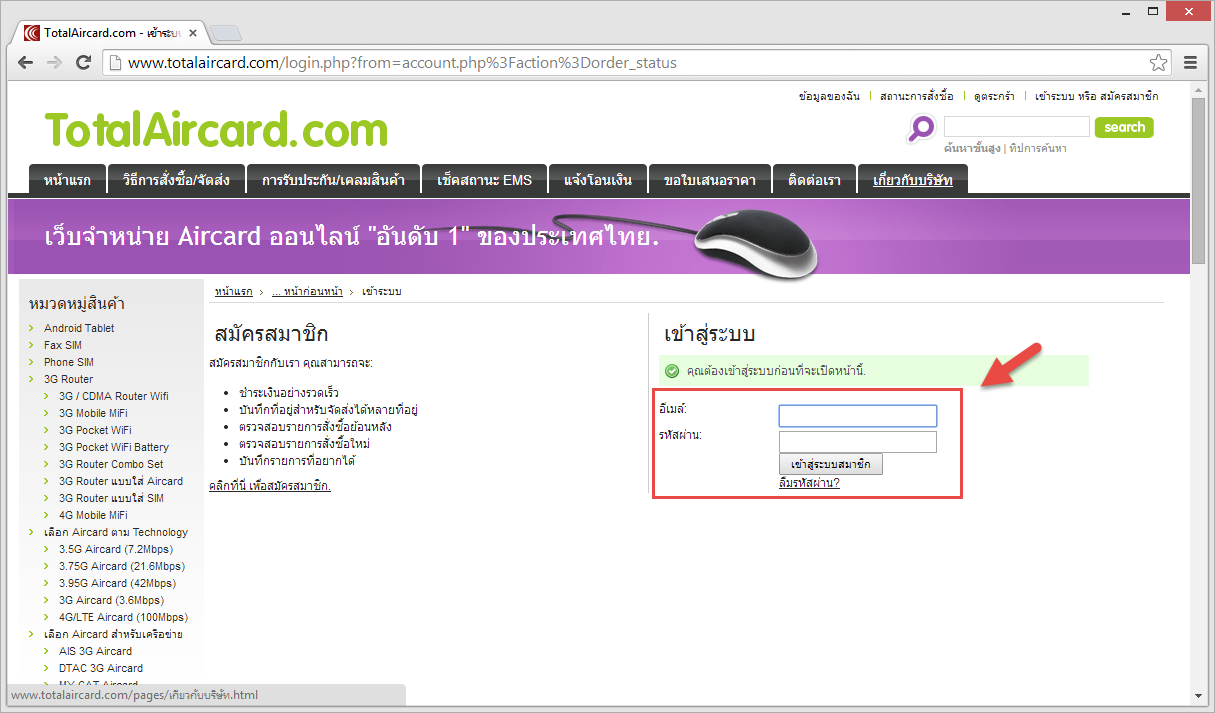Click the scrollbar down arrow
This screenshot has width=1215, height=713.
point(1198,695)
